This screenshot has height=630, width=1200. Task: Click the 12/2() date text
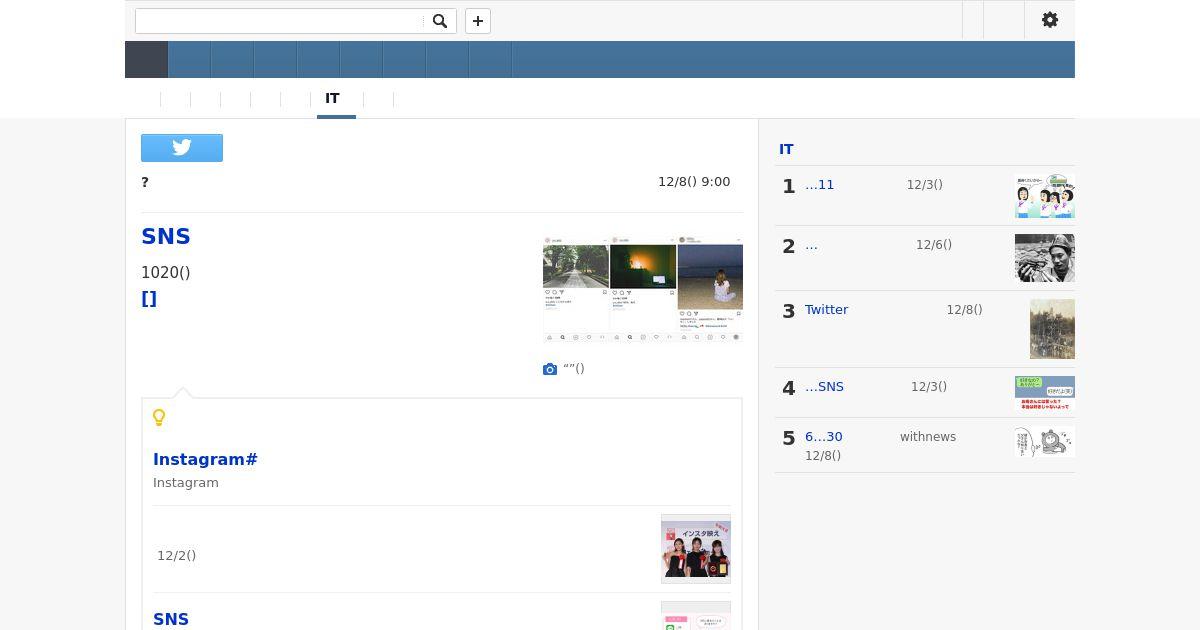[176, 556]
